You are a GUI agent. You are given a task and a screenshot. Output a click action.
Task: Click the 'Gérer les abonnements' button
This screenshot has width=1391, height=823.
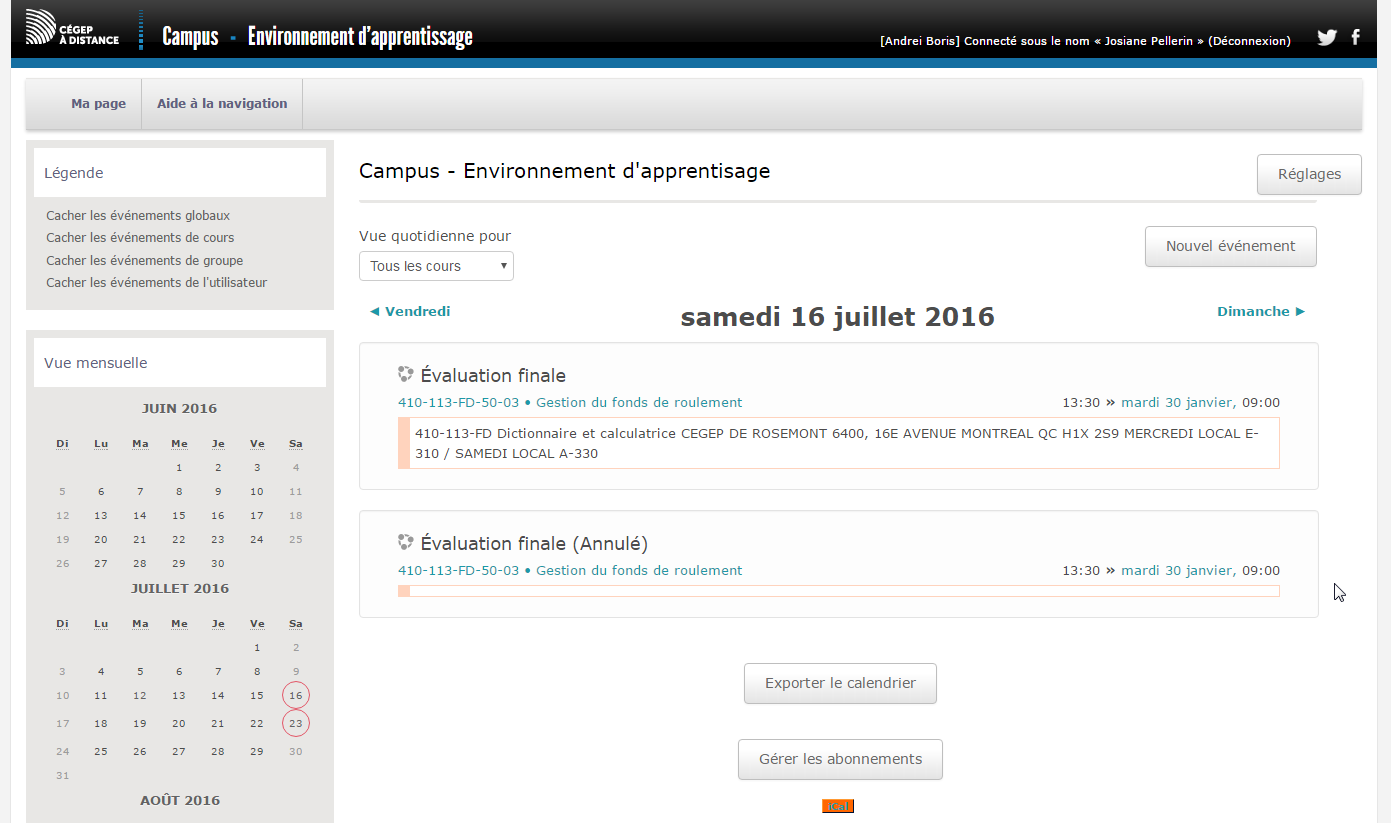(x=840, y=759)
